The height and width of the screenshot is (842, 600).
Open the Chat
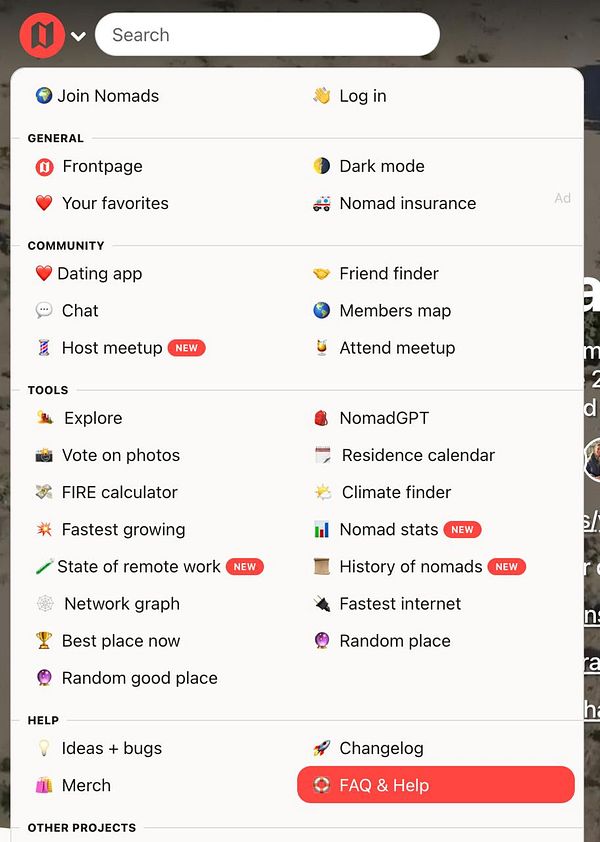pos(80,311)
